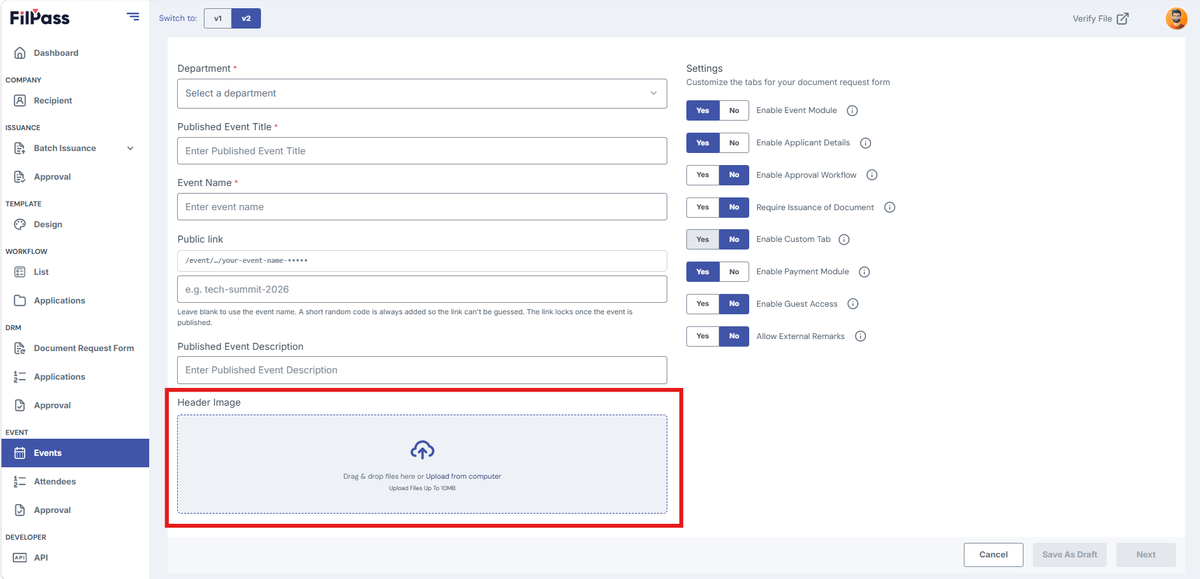1200x579 pixels.
Task: Switch to version v2
Action: click(x=246, y=18)
